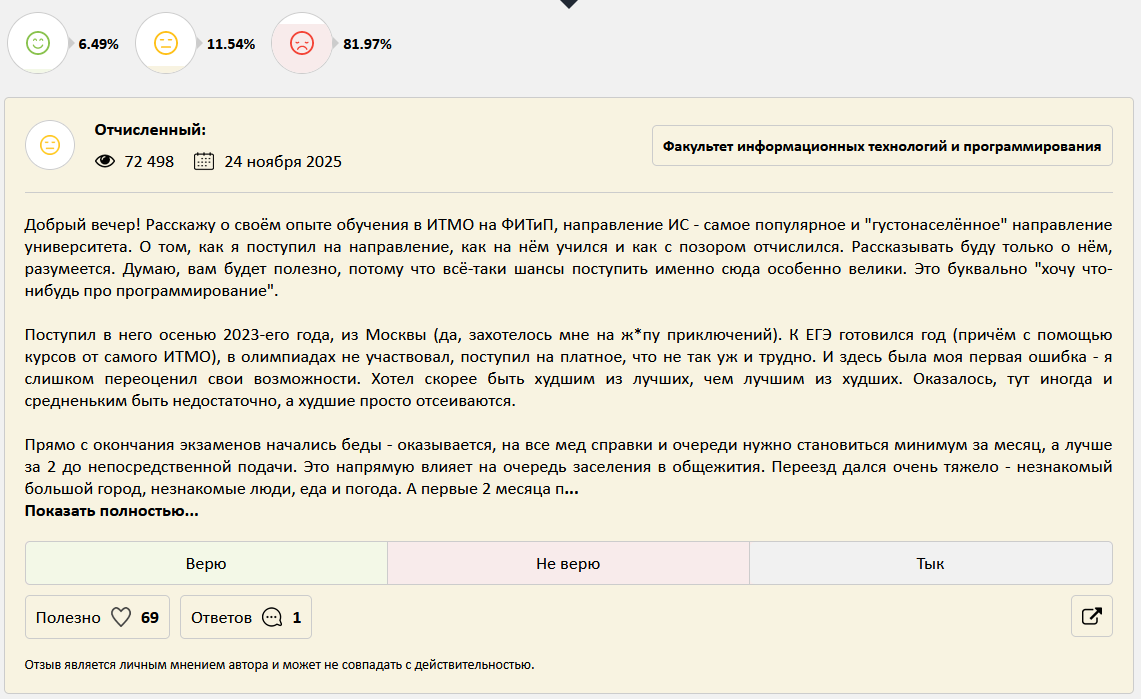Screen dimensions: 1141x699
Task: Click the red sad face rating icon
Action: [x=302, y=44]
